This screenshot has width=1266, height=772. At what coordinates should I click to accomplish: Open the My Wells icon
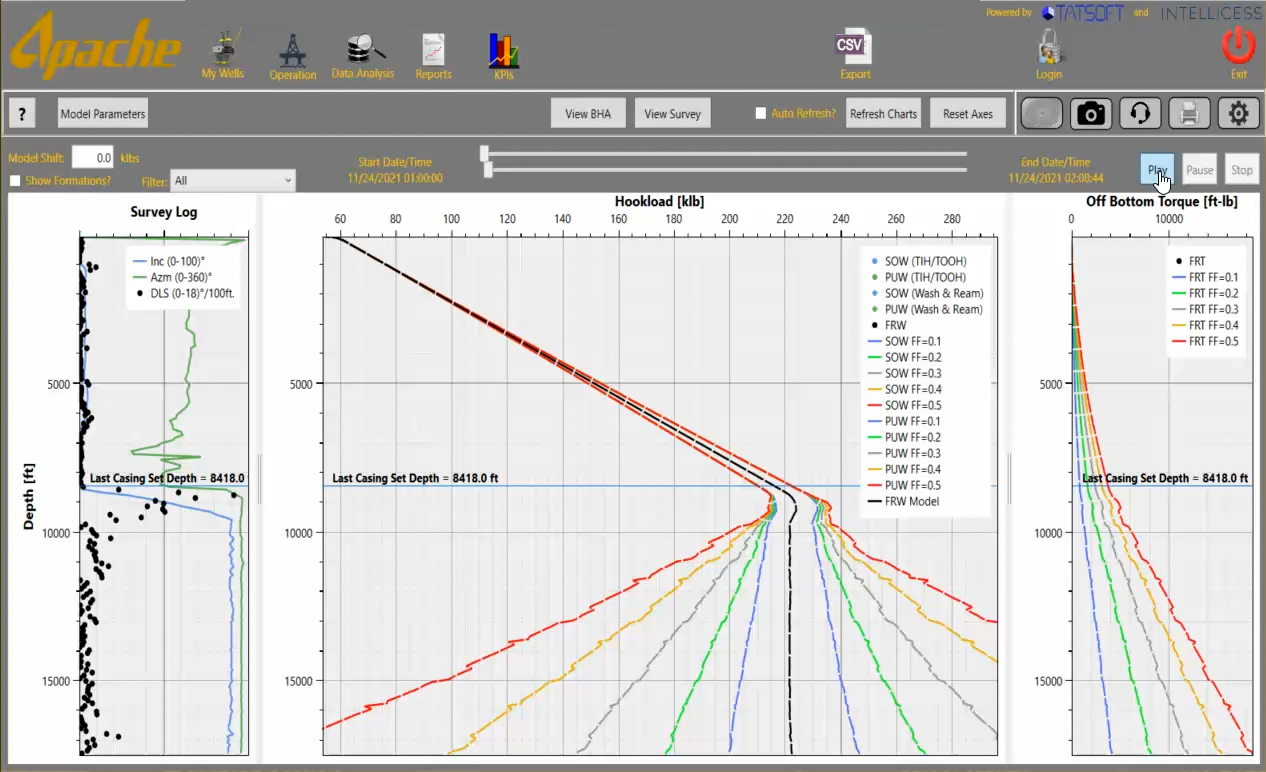pos(222,50)
